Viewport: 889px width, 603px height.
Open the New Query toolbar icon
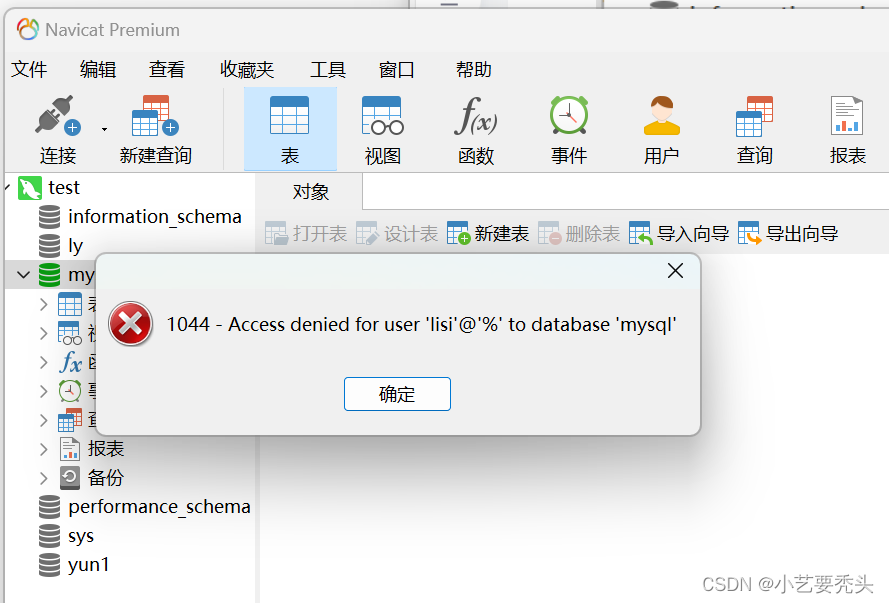[x=155, y=116]
